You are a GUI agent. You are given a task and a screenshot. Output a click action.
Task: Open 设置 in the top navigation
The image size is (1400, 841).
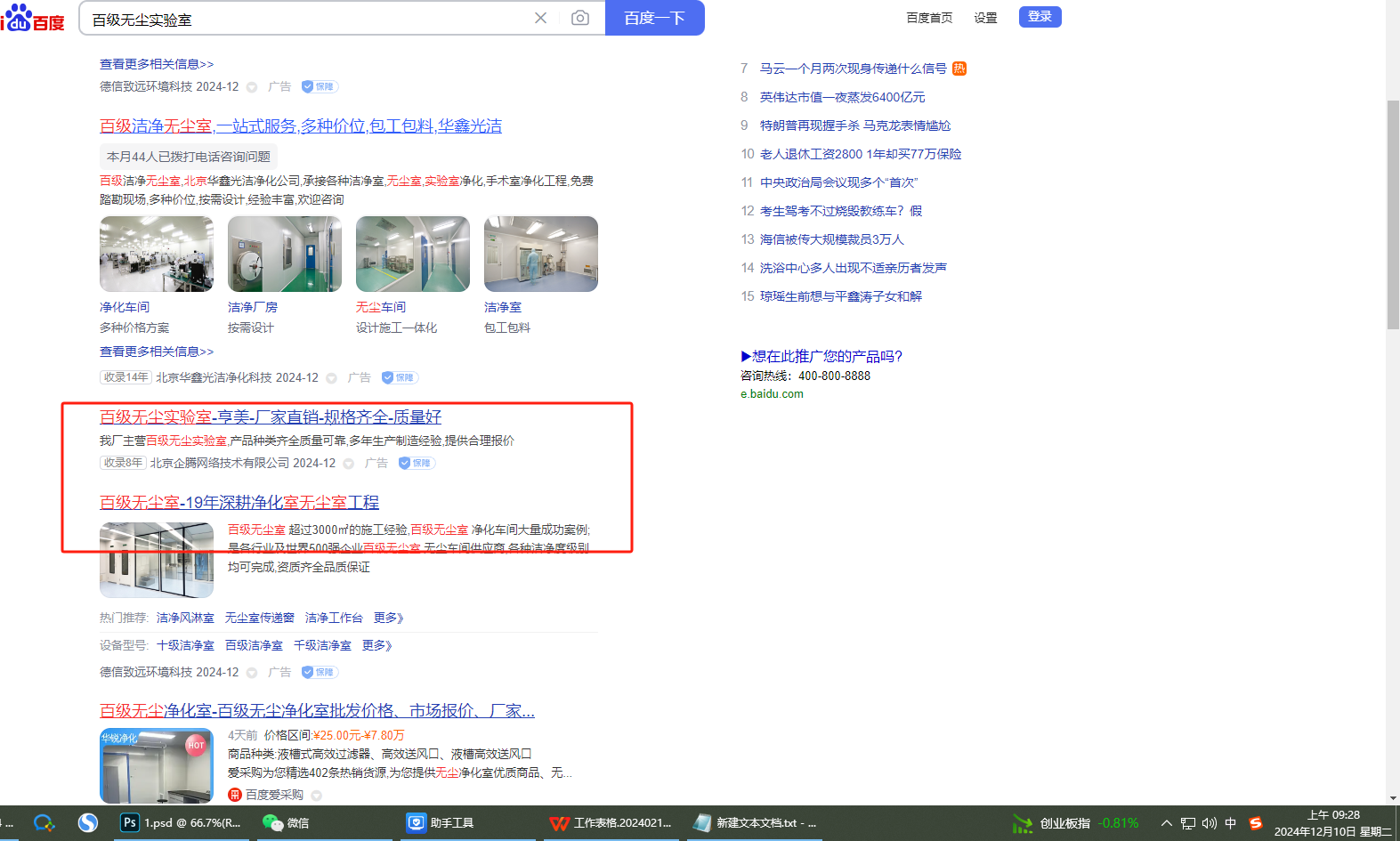pyautogui.click(x=985, y=18)
